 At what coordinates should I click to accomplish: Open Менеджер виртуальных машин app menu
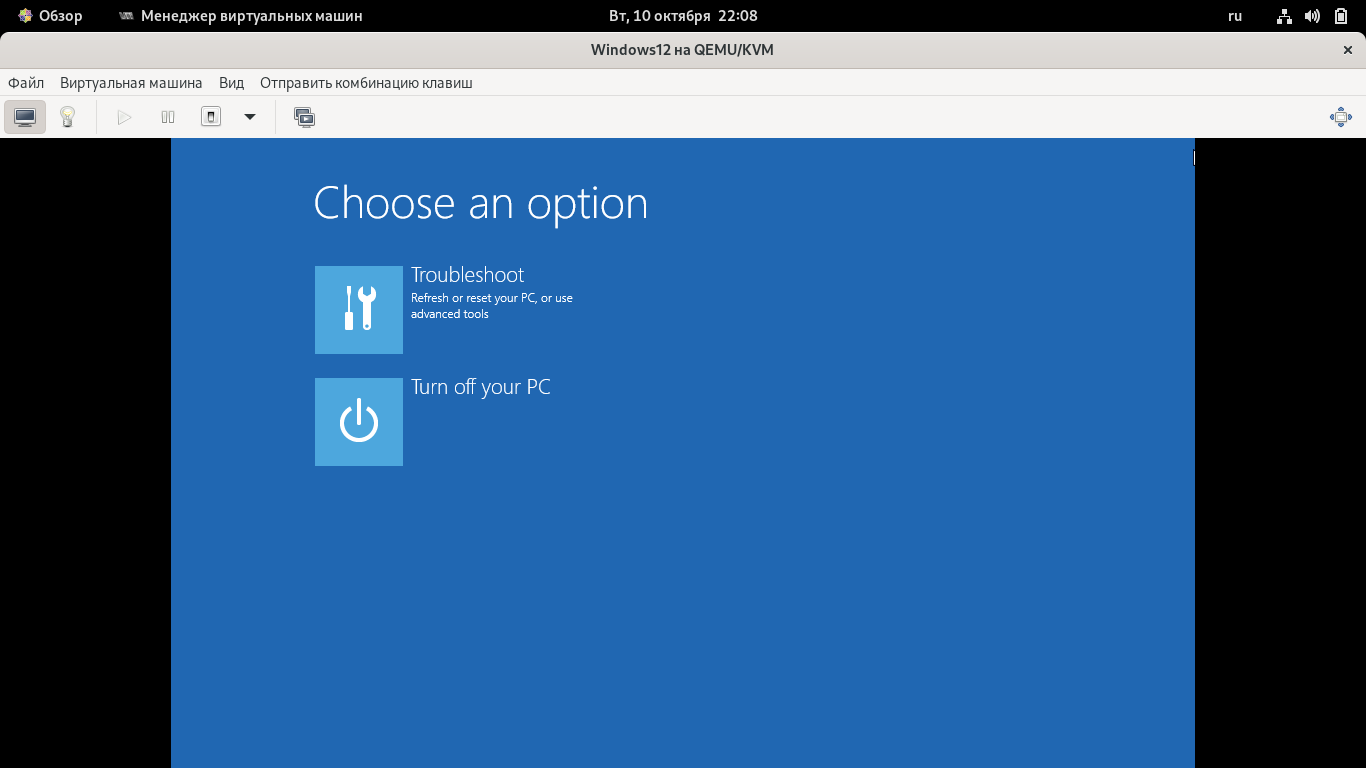(x=240, y=16)
